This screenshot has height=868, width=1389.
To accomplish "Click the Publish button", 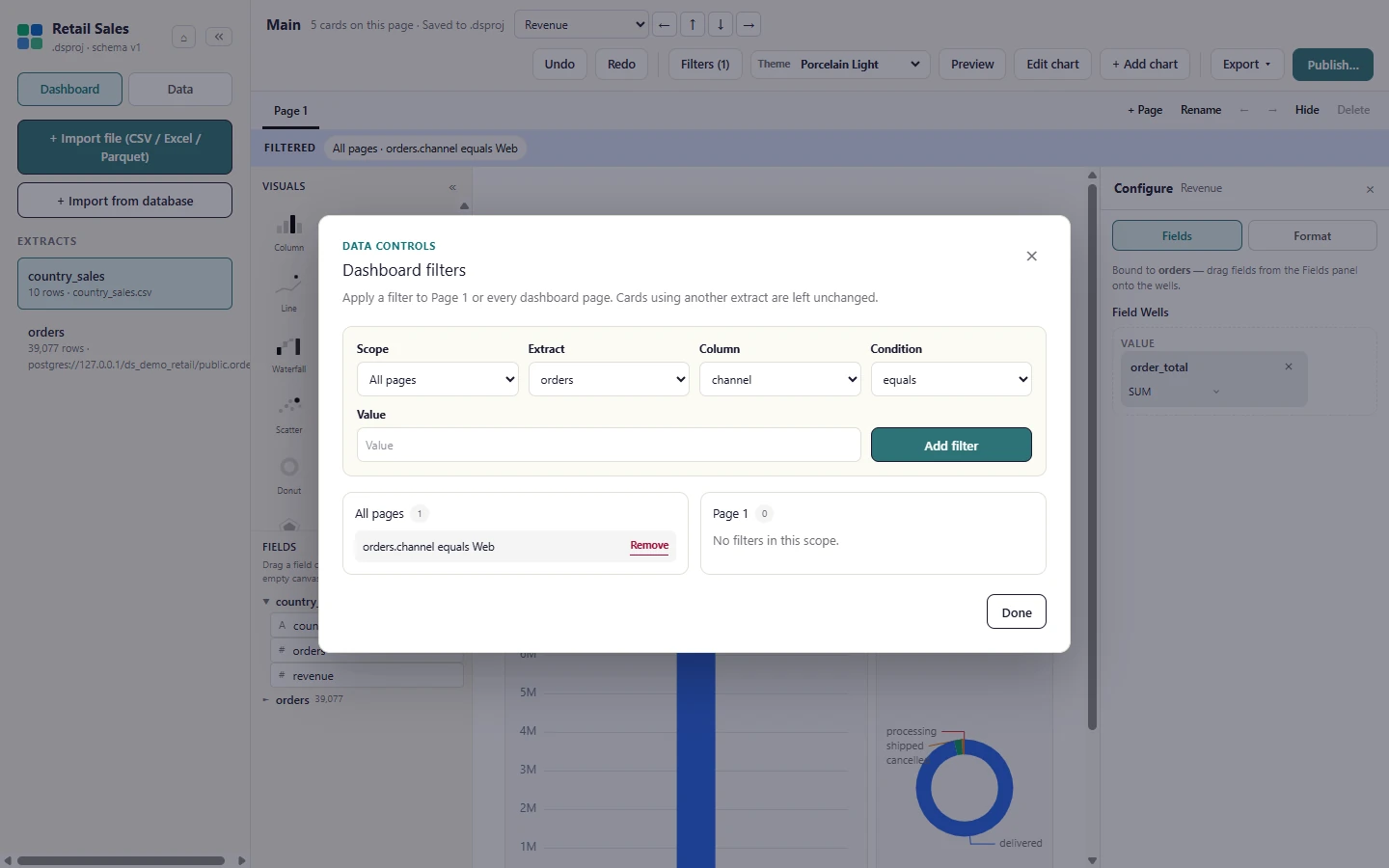I will (1333, 65).
